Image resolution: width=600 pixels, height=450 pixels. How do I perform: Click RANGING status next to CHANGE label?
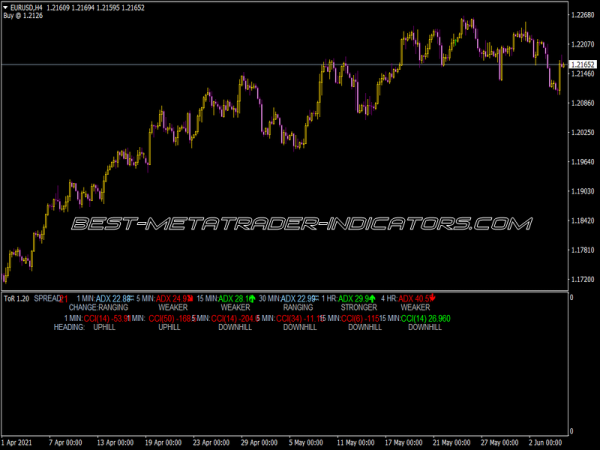pyautogui.click(x=113, y=307)
